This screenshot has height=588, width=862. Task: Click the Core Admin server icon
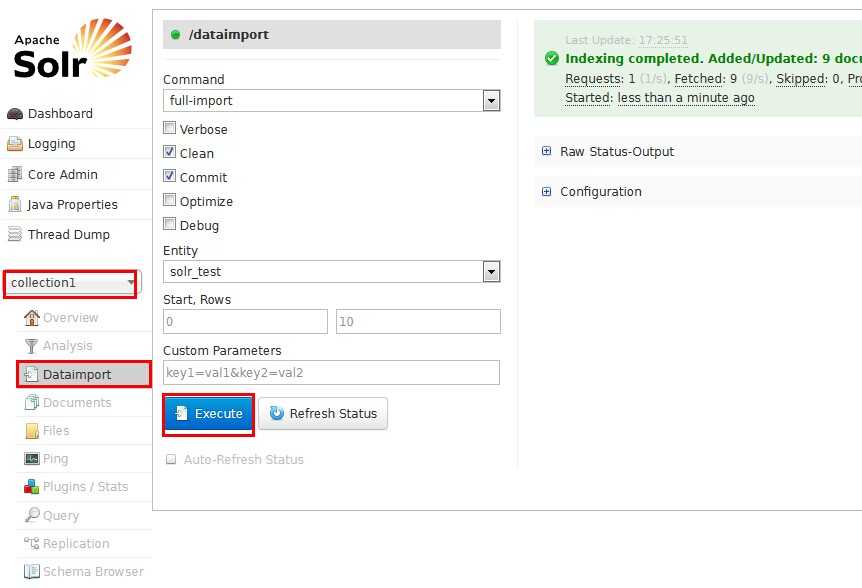tap(15, 174)
